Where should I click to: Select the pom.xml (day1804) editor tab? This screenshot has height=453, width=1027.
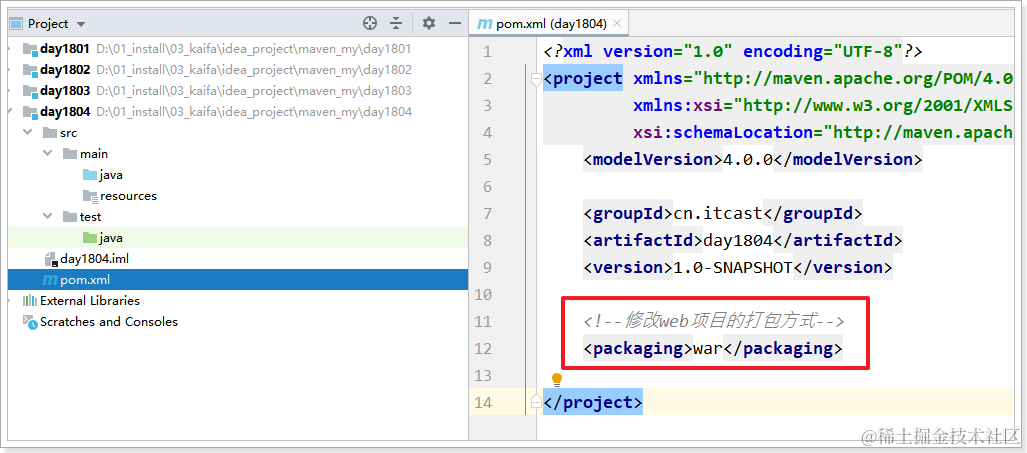tap(549, 24)
